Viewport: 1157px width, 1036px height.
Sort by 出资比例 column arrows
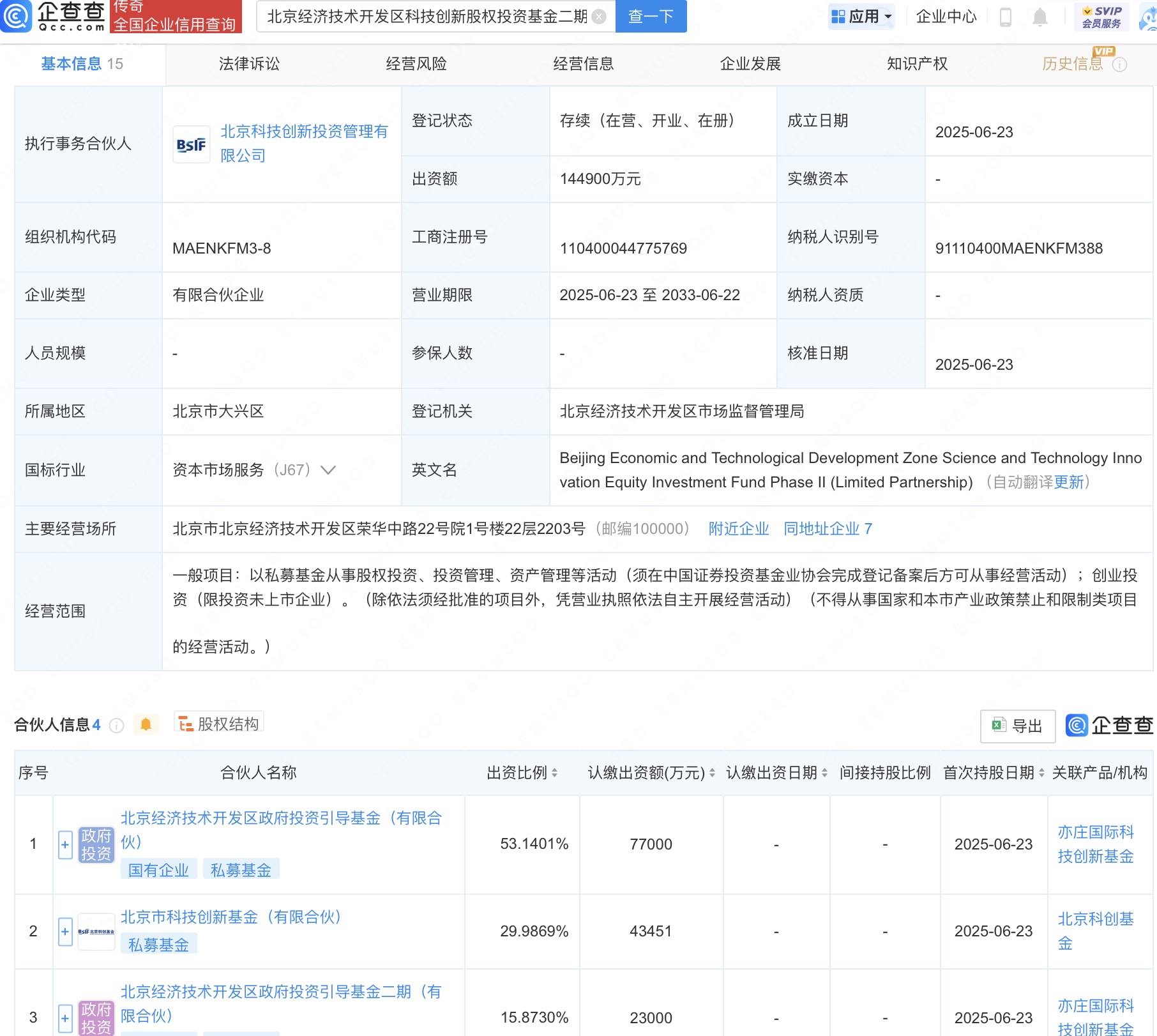(x=554, y=773)
